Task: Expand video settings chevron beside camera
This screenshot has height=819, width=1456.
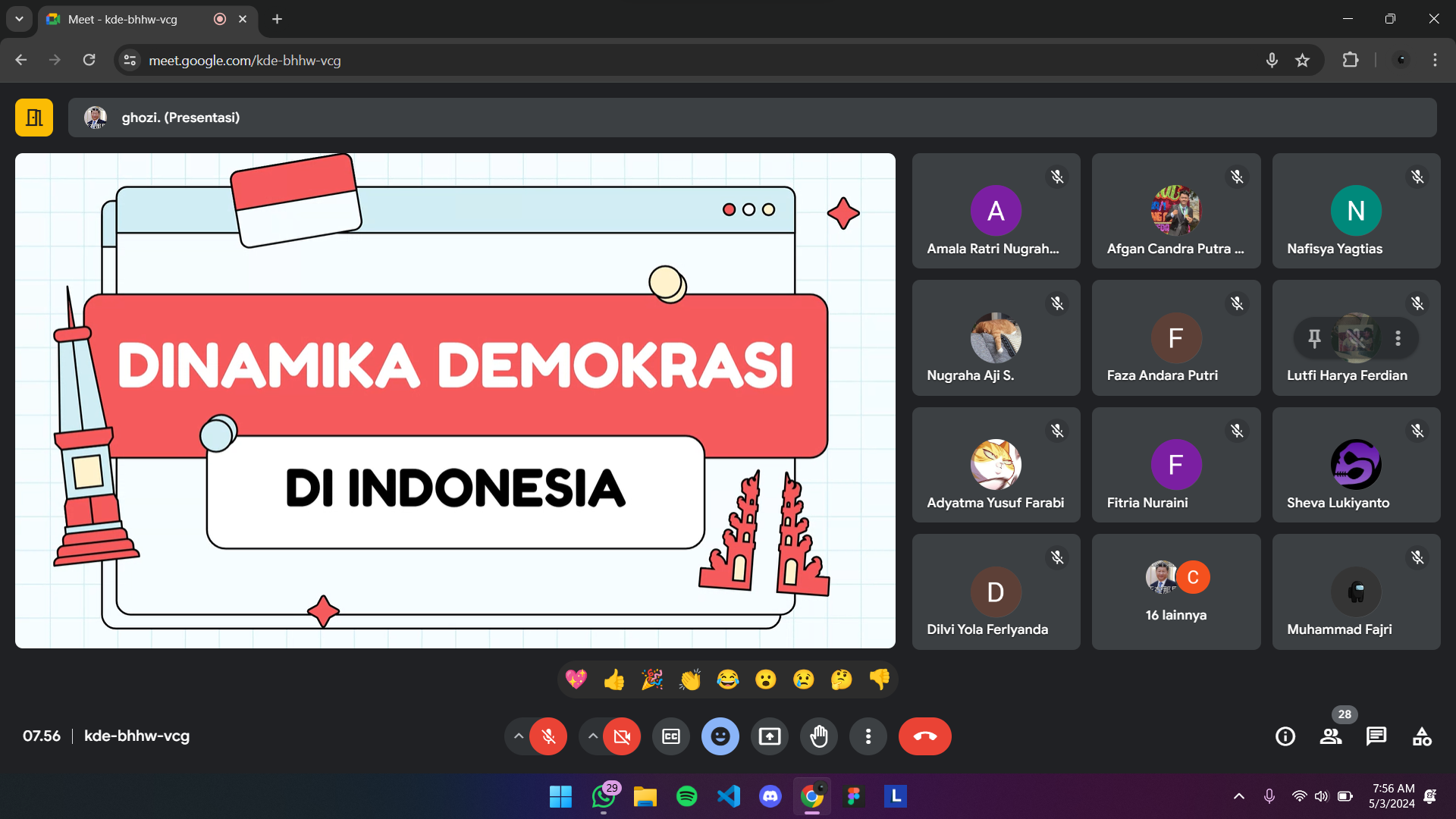Action: tap(593, 736)
